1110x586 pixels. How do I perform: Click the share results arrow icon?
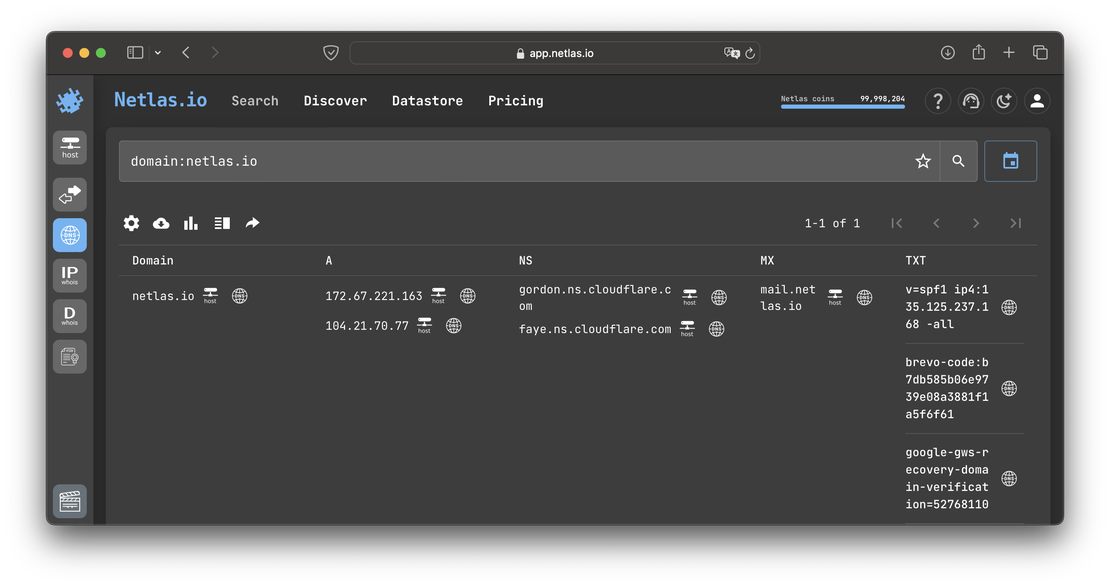(253, 223)
